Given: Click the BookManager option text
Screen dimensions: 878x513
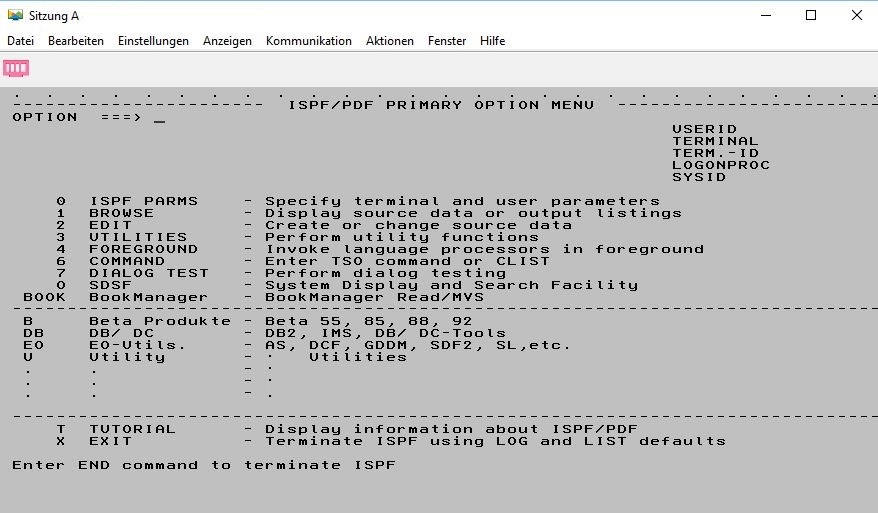Looking at the screenshot, I should pyautogui.click(x=148, y=297).
